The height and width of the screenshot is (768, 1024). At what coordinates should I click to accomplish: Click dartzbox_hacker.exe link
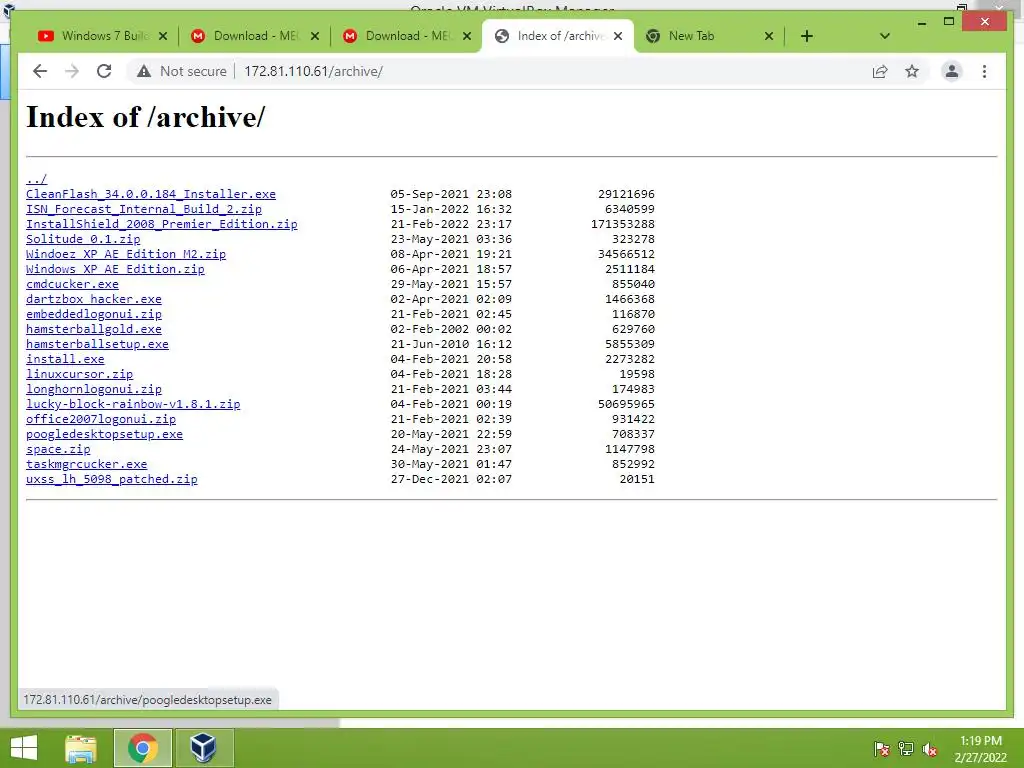click(x=93, y=299)
